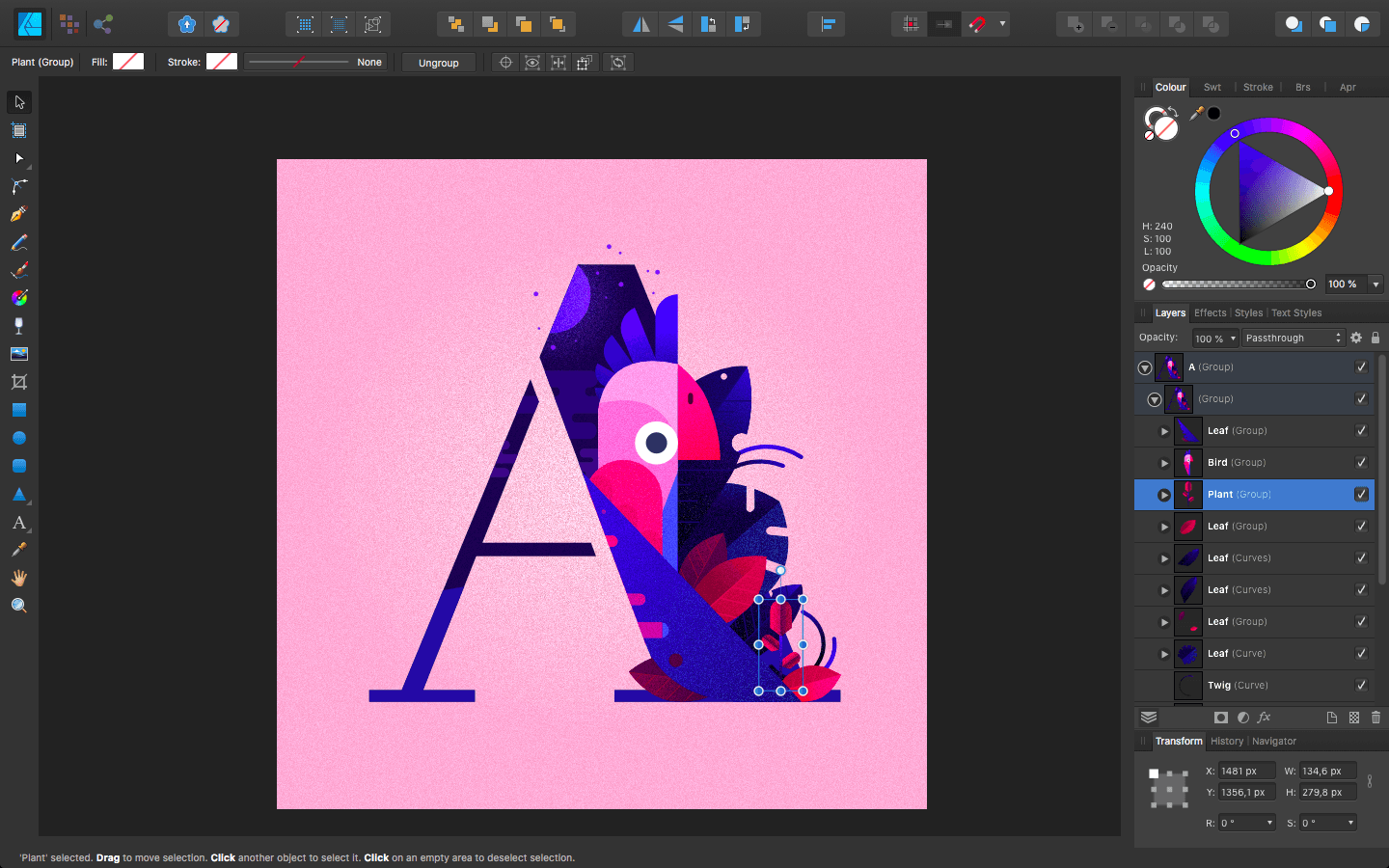1389x868 pixels.
Task: Hide the Twig curve layer
Action: [1361, 685]
